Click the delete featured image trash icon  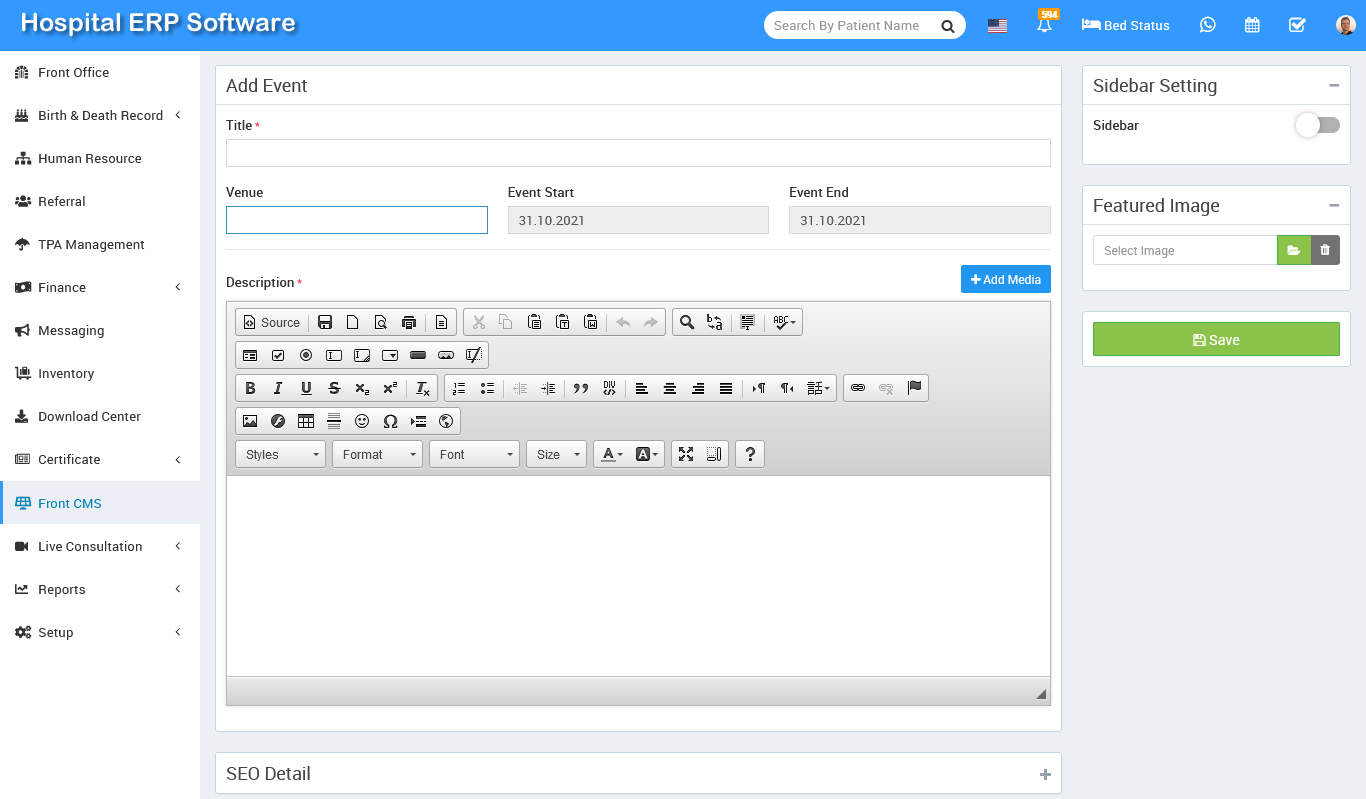click(1325, 250)
